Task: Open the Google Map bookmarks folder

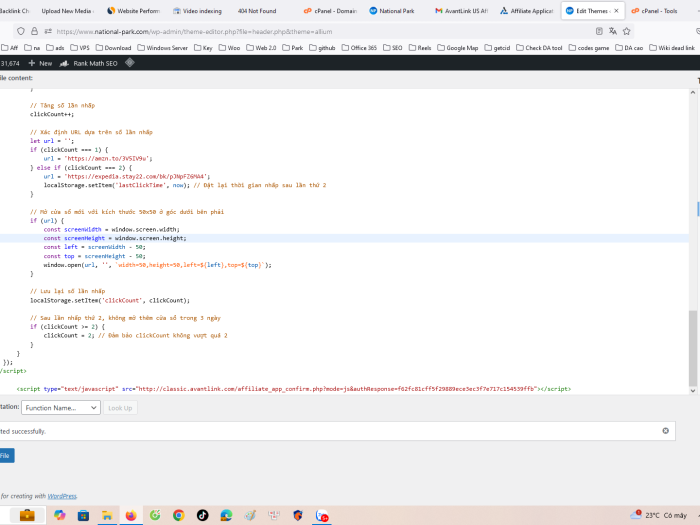Action: pyautogui.click(x=458, y=48)
